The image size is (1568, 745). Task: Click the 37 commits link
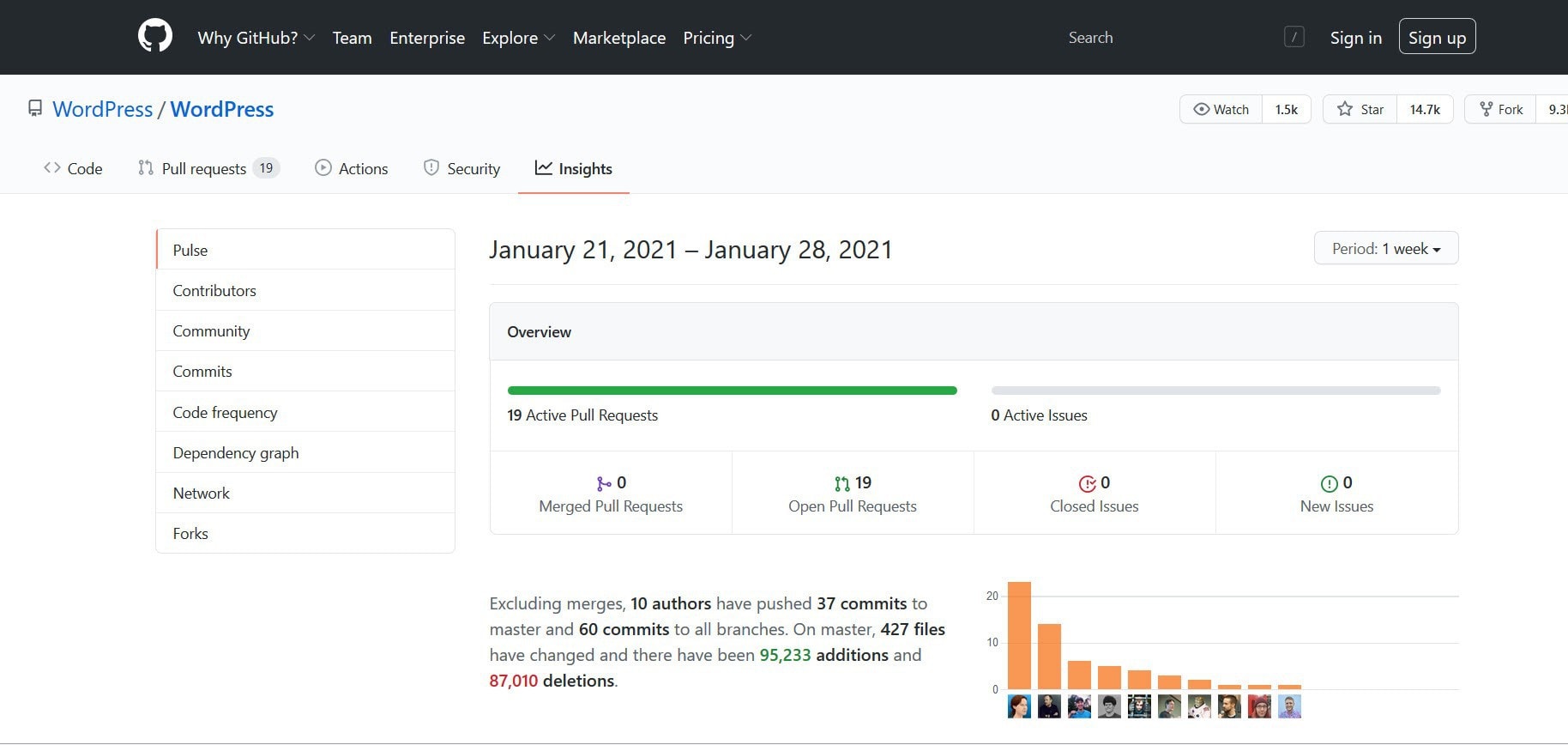tap(861, 603)
